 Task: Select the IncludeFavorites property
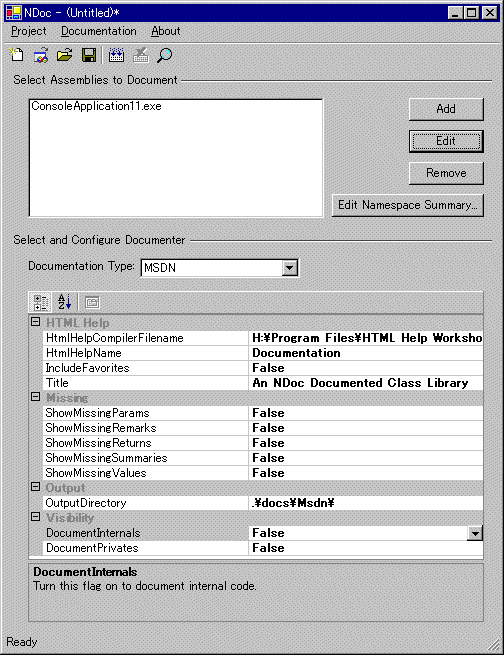[x=146, y=368]
